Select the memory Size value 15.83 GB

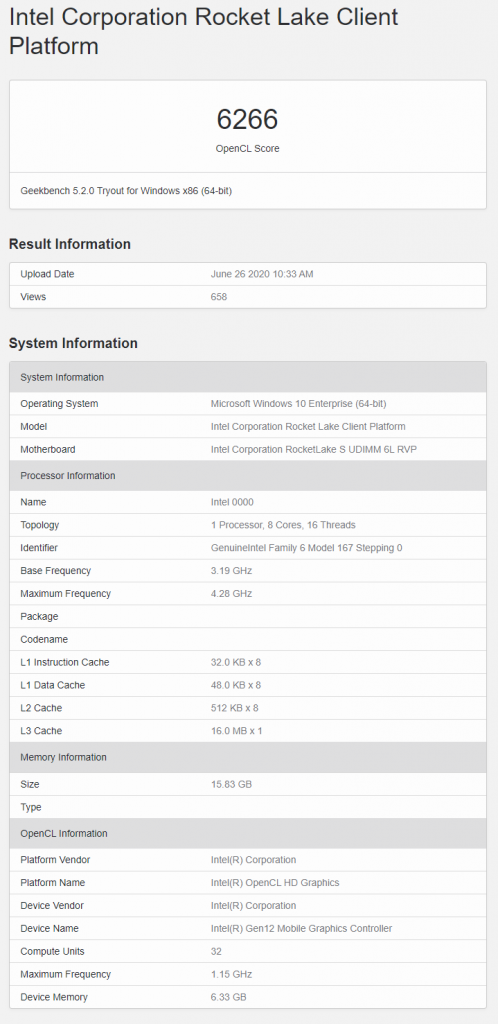(x=231, y=784)
